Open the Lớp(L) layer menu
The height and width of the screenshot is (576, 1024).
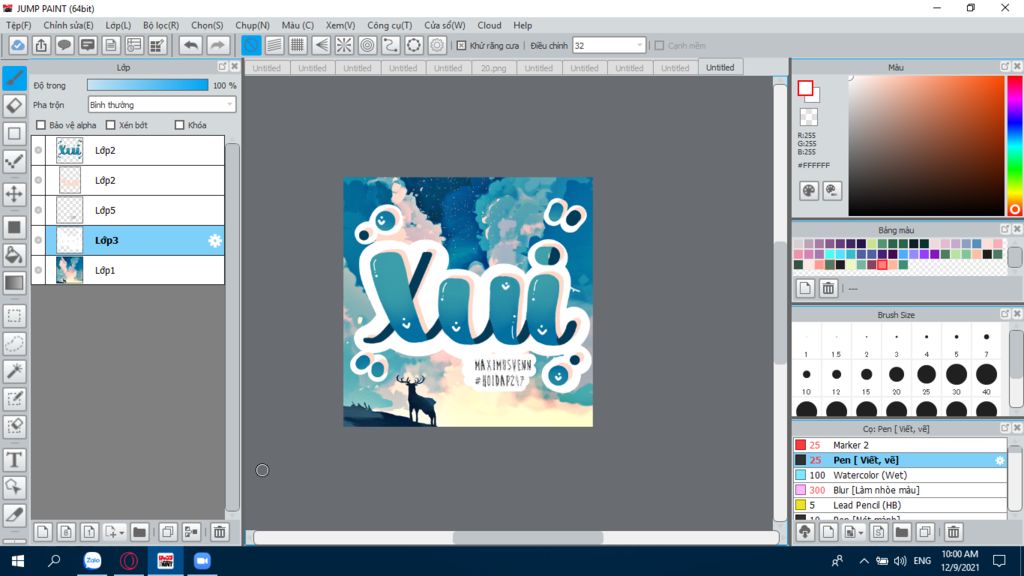pos(118,25)
